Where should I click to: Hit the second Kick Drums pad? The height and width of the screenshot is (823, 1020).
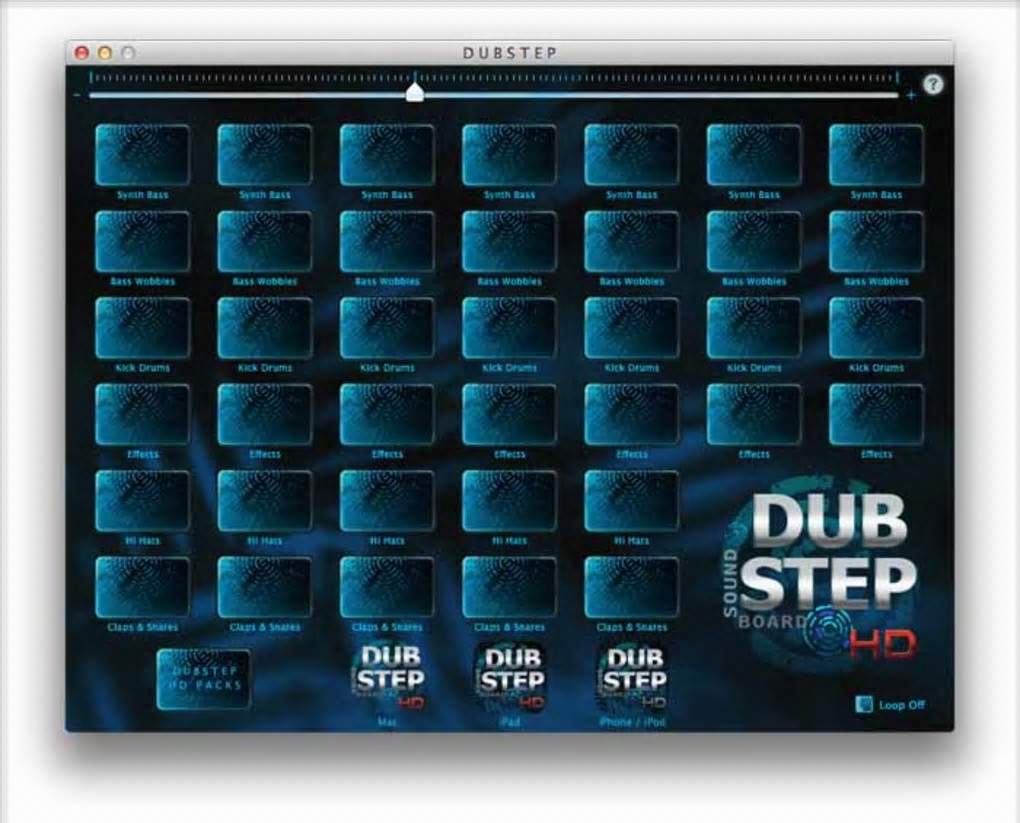(265, 328)
